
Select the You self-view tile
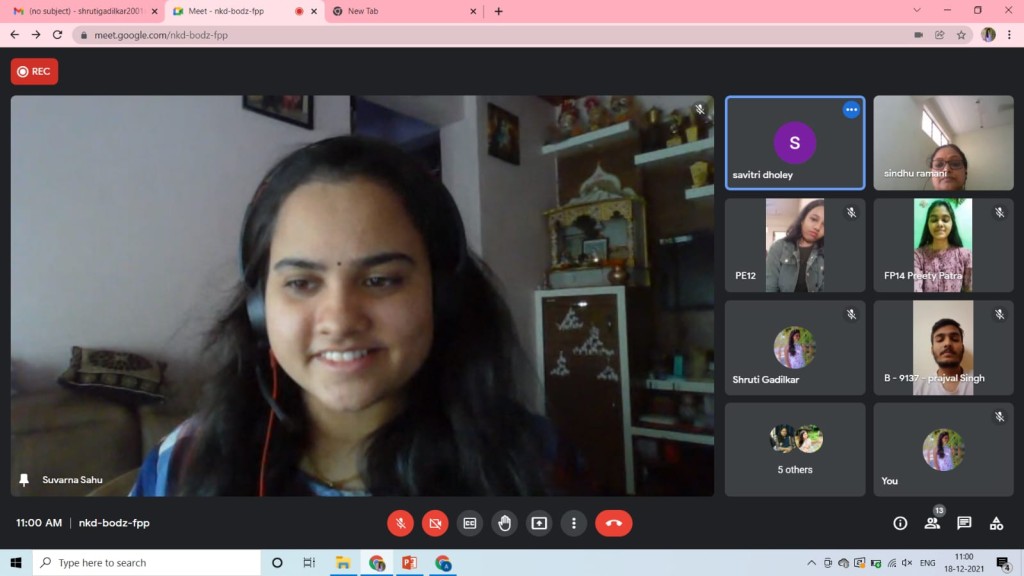[x=943, y=449]
